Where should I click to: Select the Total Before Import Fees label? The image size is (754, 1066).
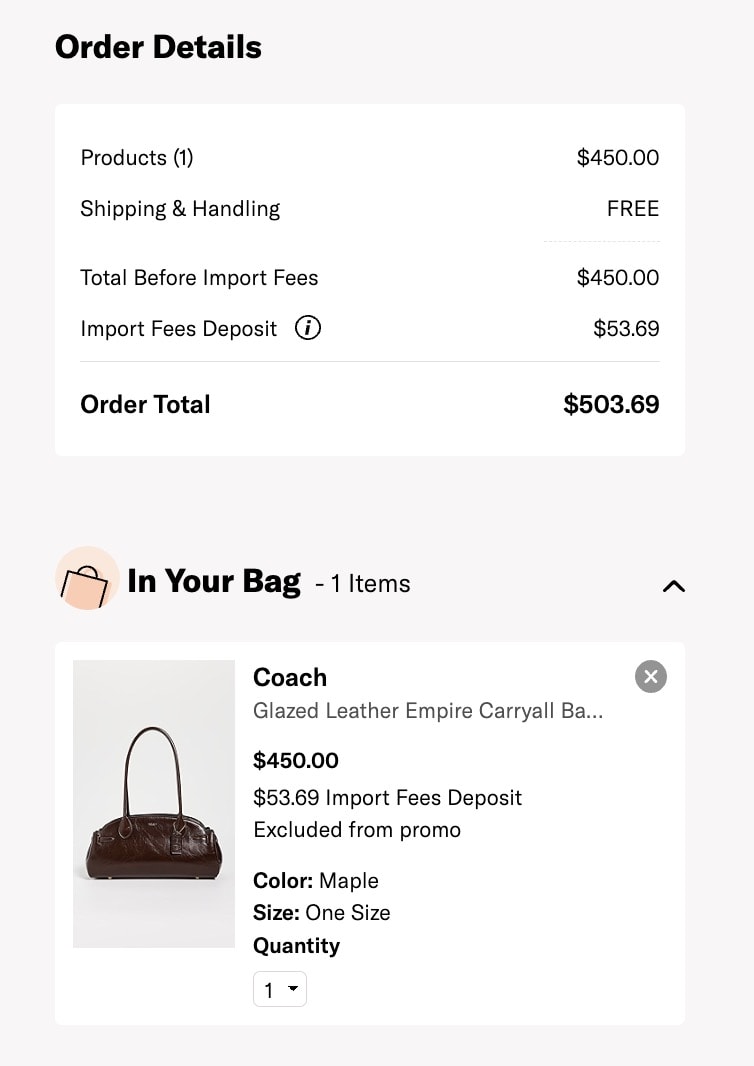199,277
